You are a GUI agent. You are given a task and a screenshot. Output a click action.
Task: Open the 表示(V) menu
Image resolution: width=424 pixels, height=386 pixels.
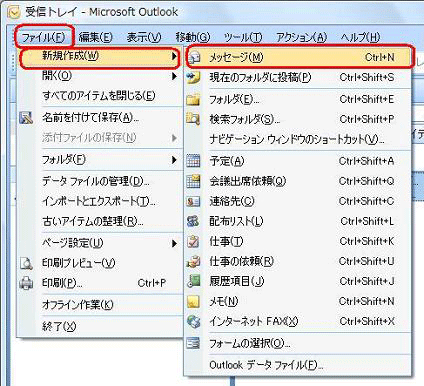tap(144, 37)
